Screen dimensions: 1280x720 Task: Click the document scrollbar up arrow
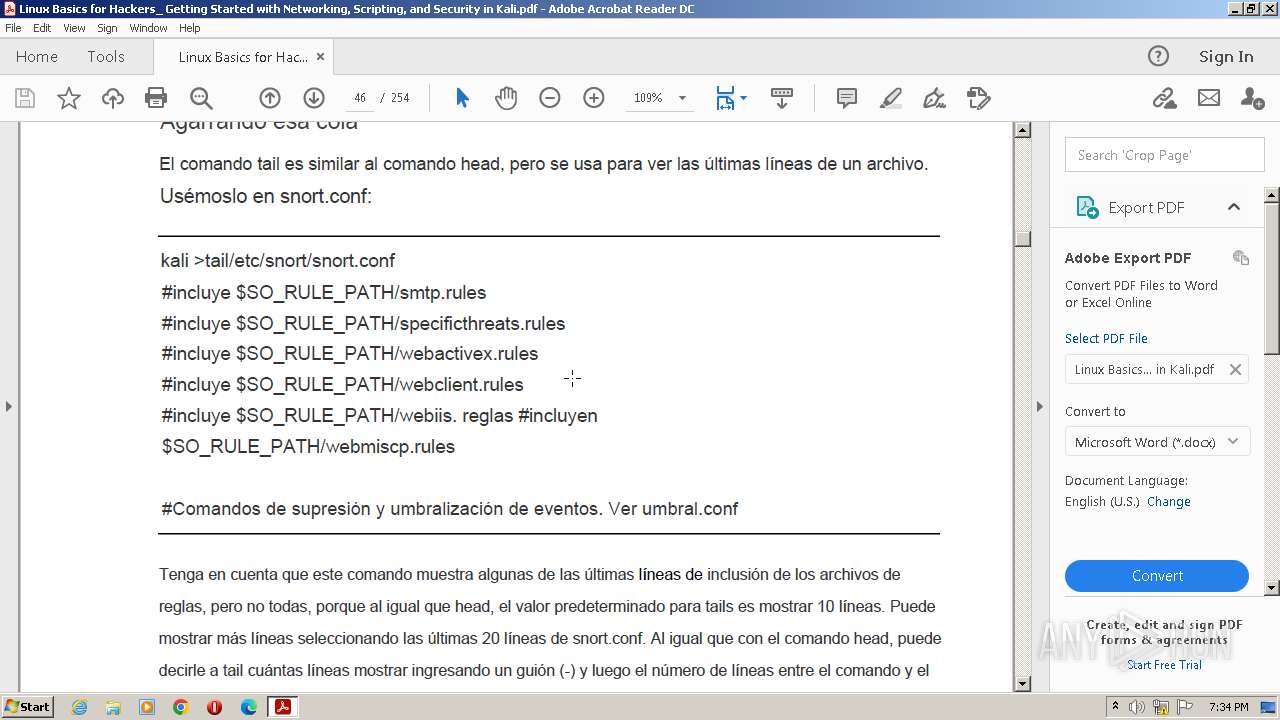(1022, 130)
